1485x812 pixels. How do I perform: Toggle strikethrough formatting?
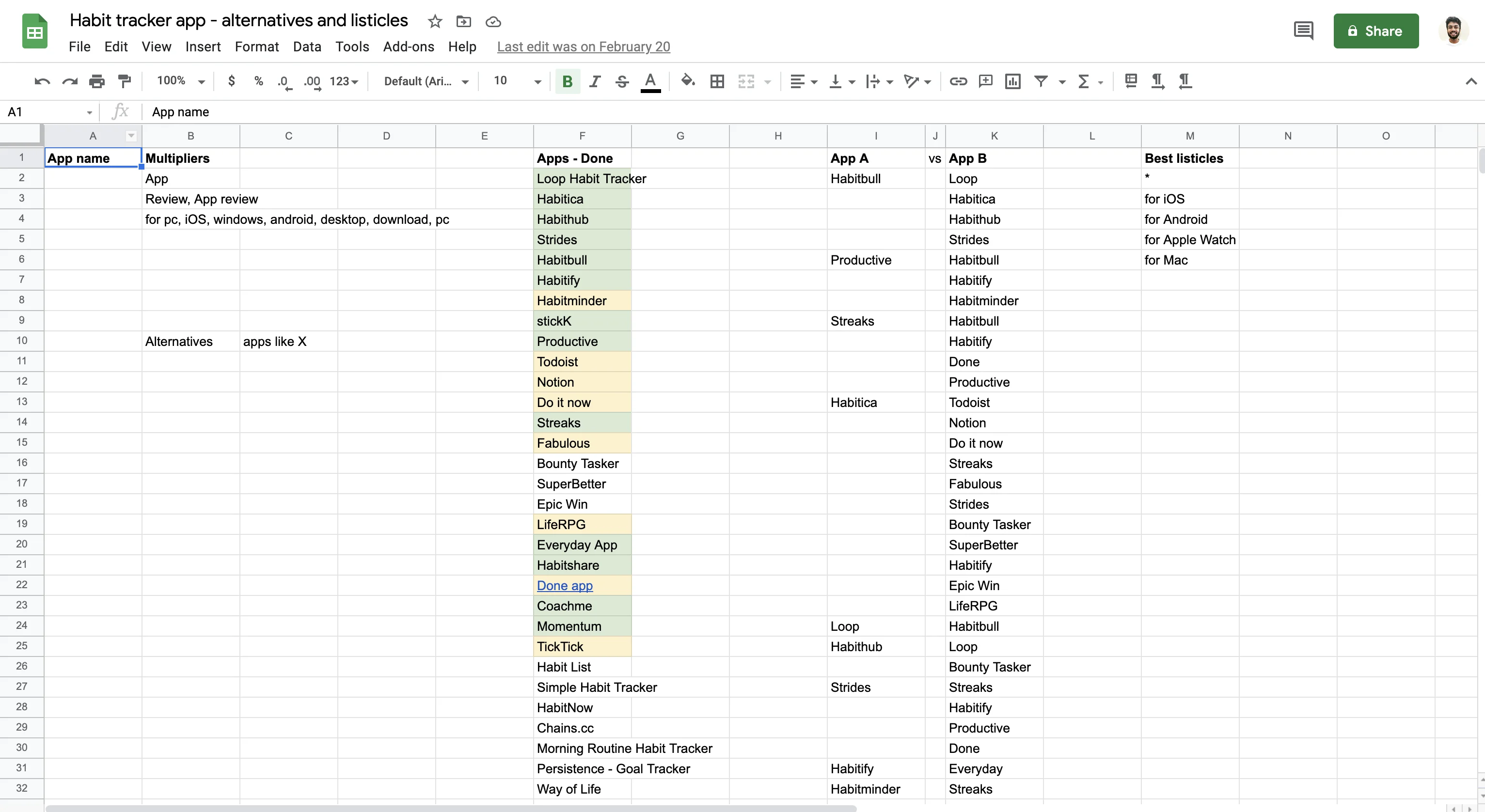pyautogui.click(x=621, y=81)
